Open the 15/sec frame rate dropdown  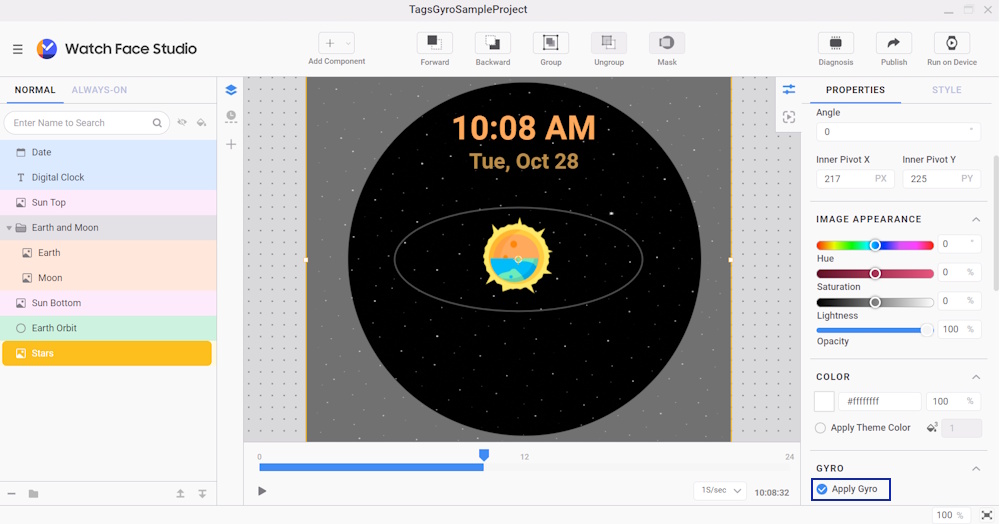coord(722,491)
